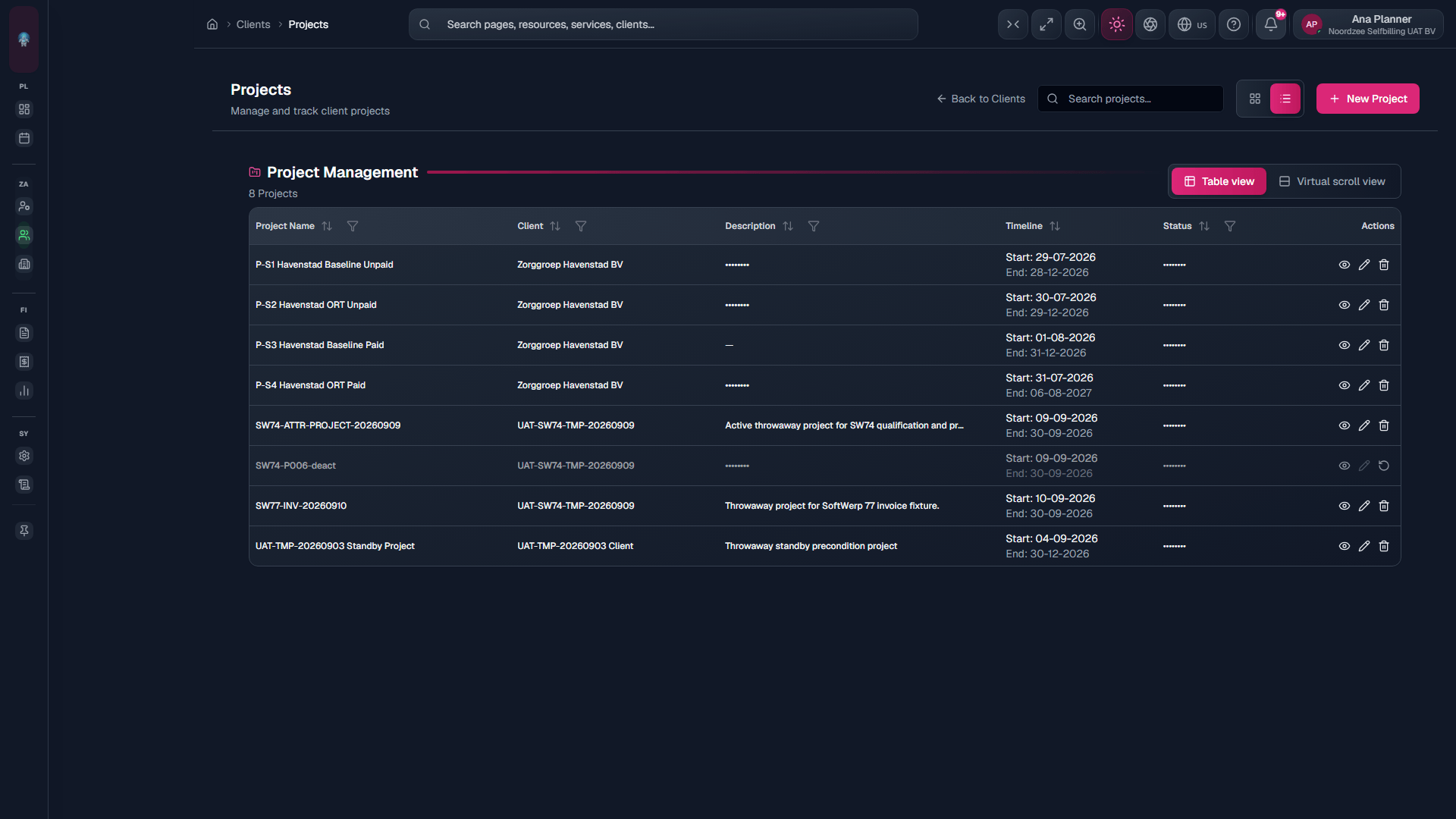Open the sidebar document icon under FI
This screenshot has height=819, width=1456.
point(24,333)
